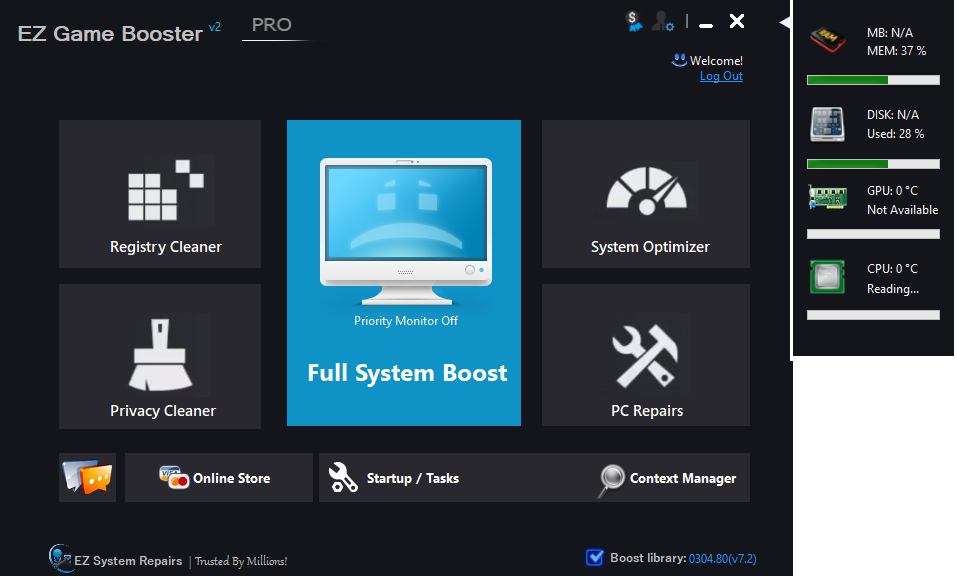
Task: Close the EZ Game Booster window
Action: 737,21
